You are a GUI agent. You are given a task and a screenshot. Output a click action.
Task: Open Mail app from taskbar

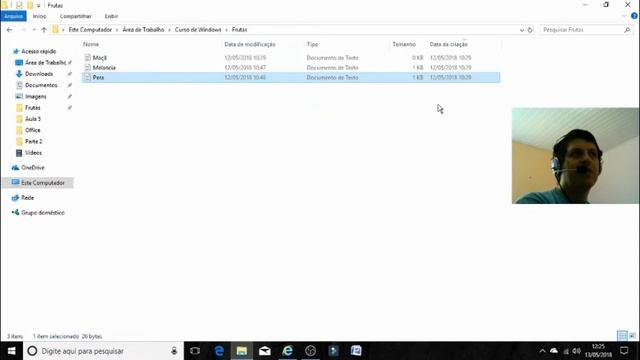coord(265,351)
